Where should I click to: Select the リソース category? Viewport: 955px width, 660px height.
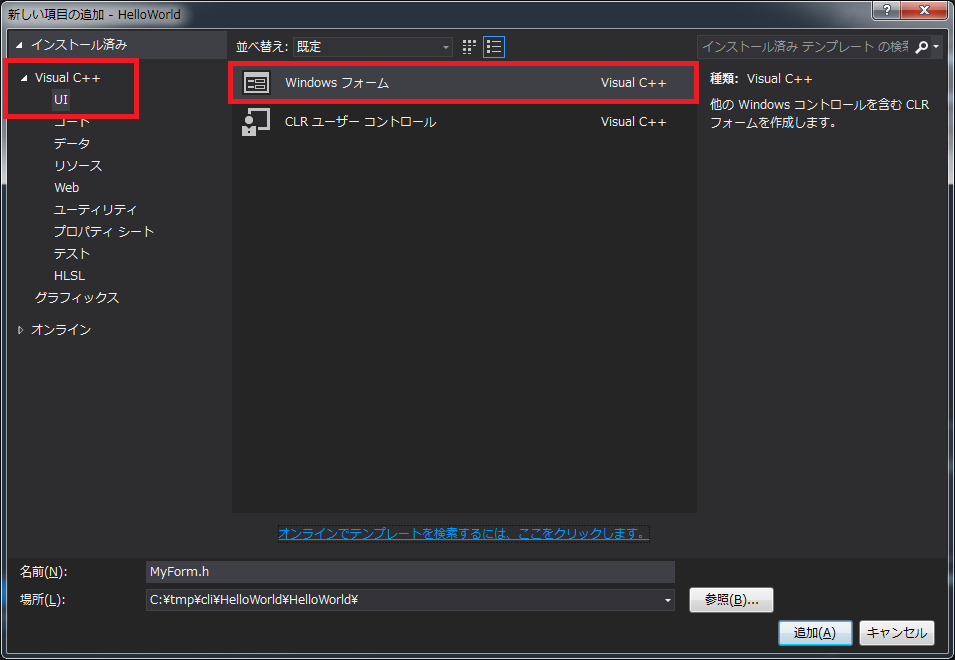78,166
